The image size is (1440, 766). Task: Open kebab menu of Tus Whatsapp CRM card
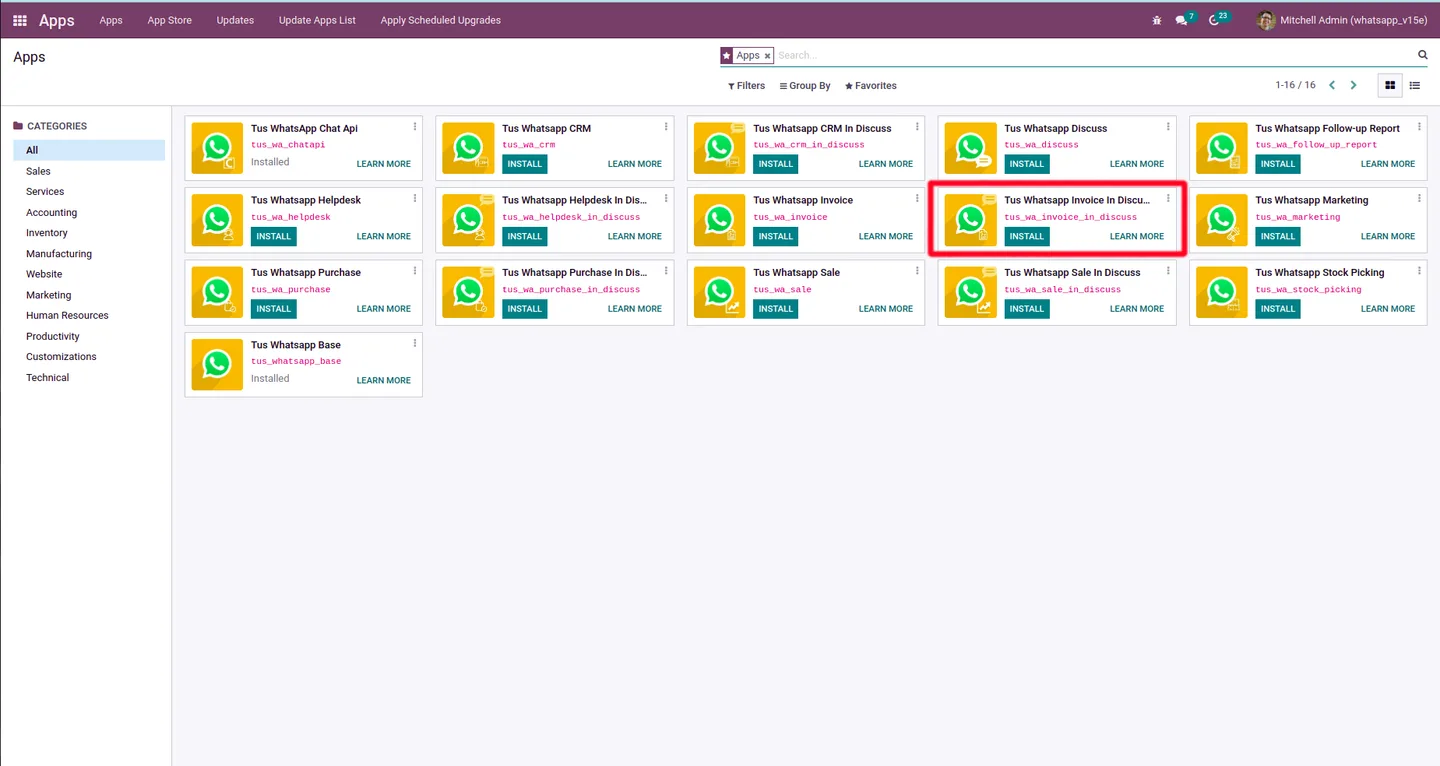pos(666,127)
